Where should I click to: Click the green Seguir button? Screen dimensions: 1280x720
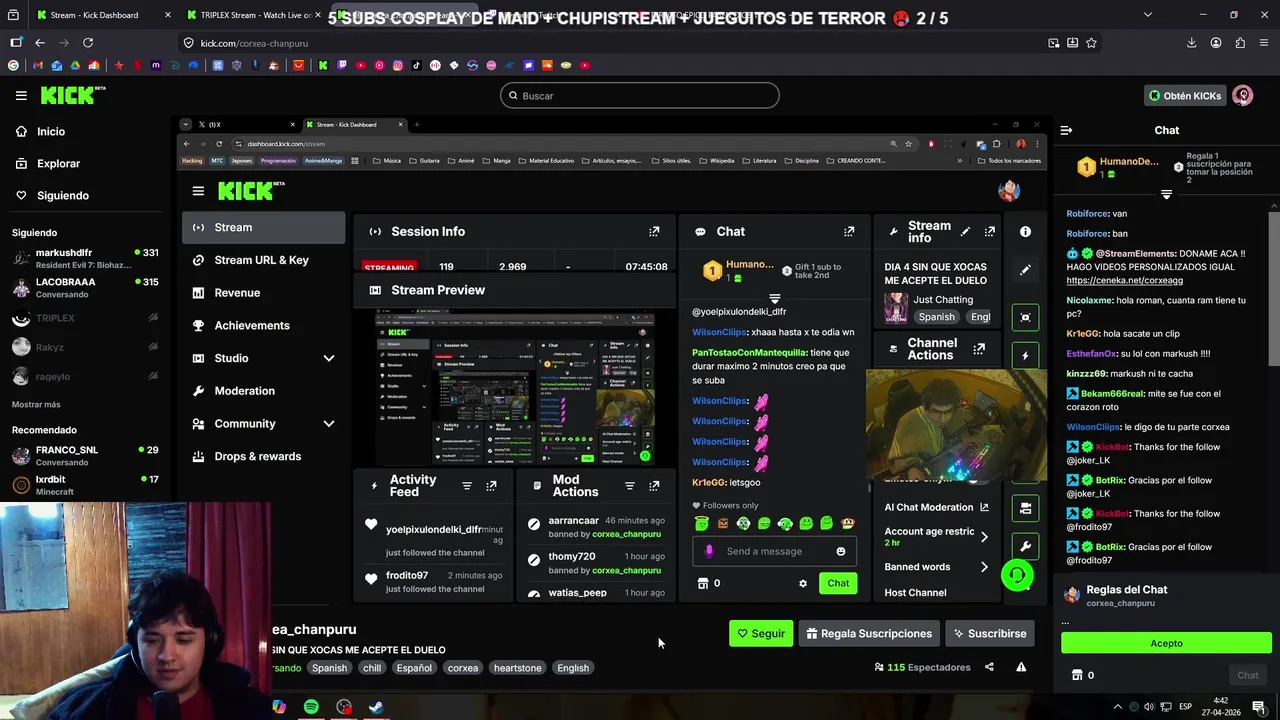tap(761, 633)
